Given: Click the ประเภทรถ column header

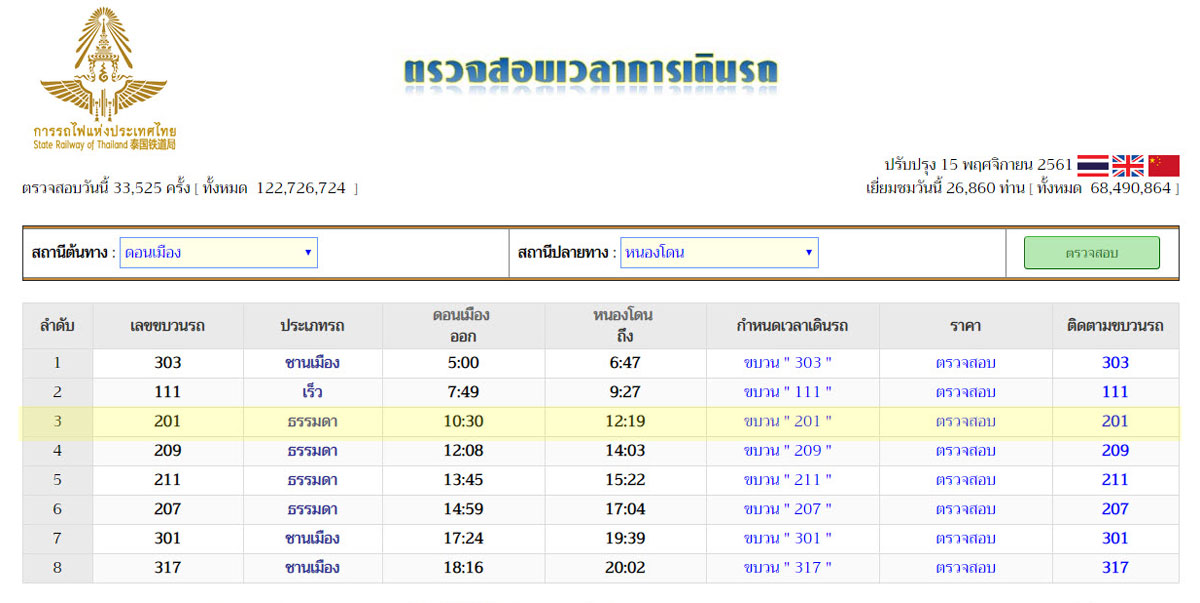Looking at the screenshot, I should [x=312, y=326].
